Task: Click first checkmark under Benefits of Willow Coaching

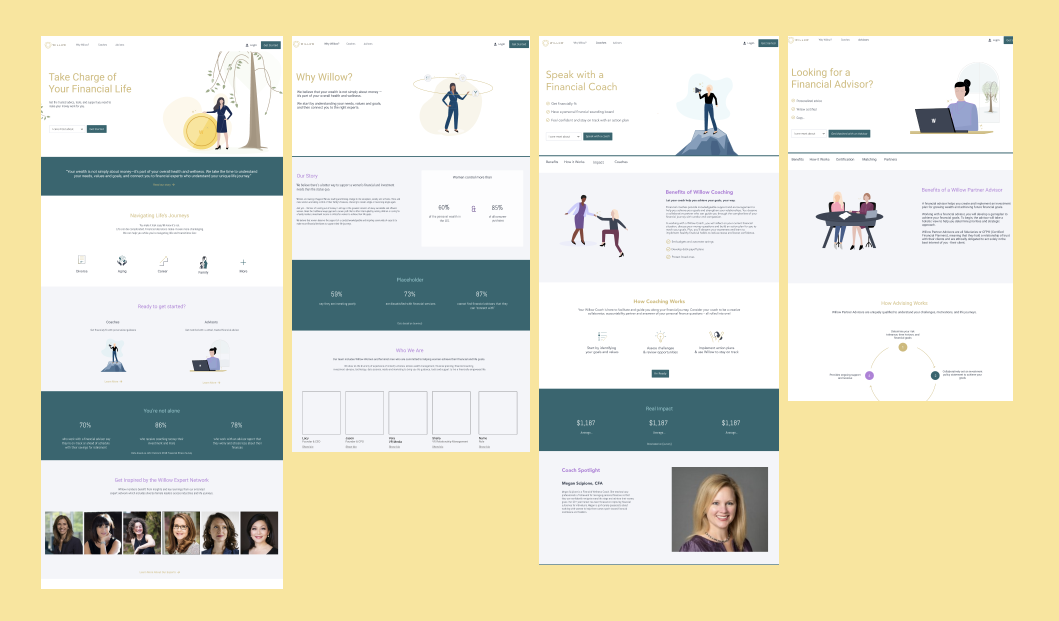Action: [x=668, y=241]
